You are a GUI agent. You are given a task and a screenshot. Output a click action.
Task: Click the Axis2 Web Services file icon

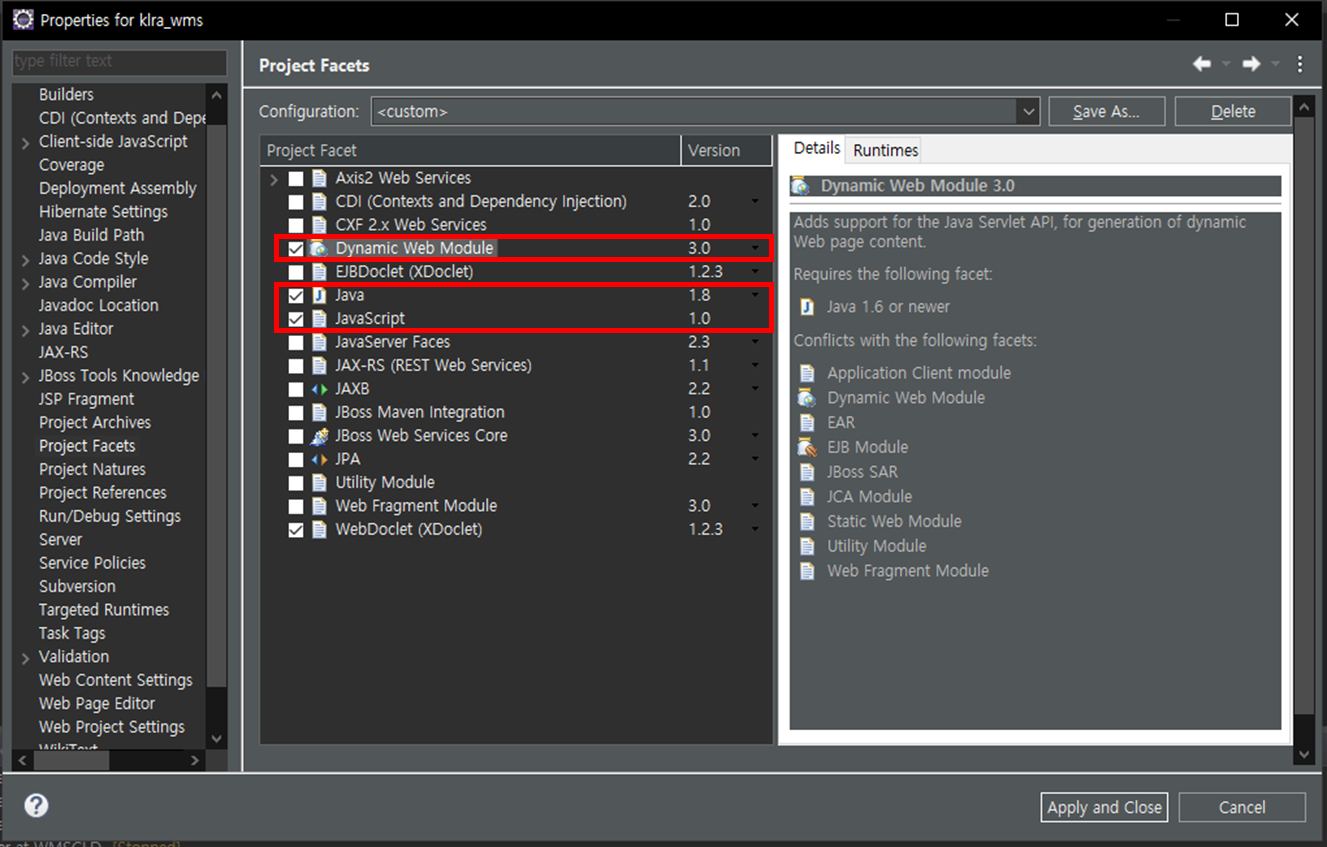(x=319, y=178)
